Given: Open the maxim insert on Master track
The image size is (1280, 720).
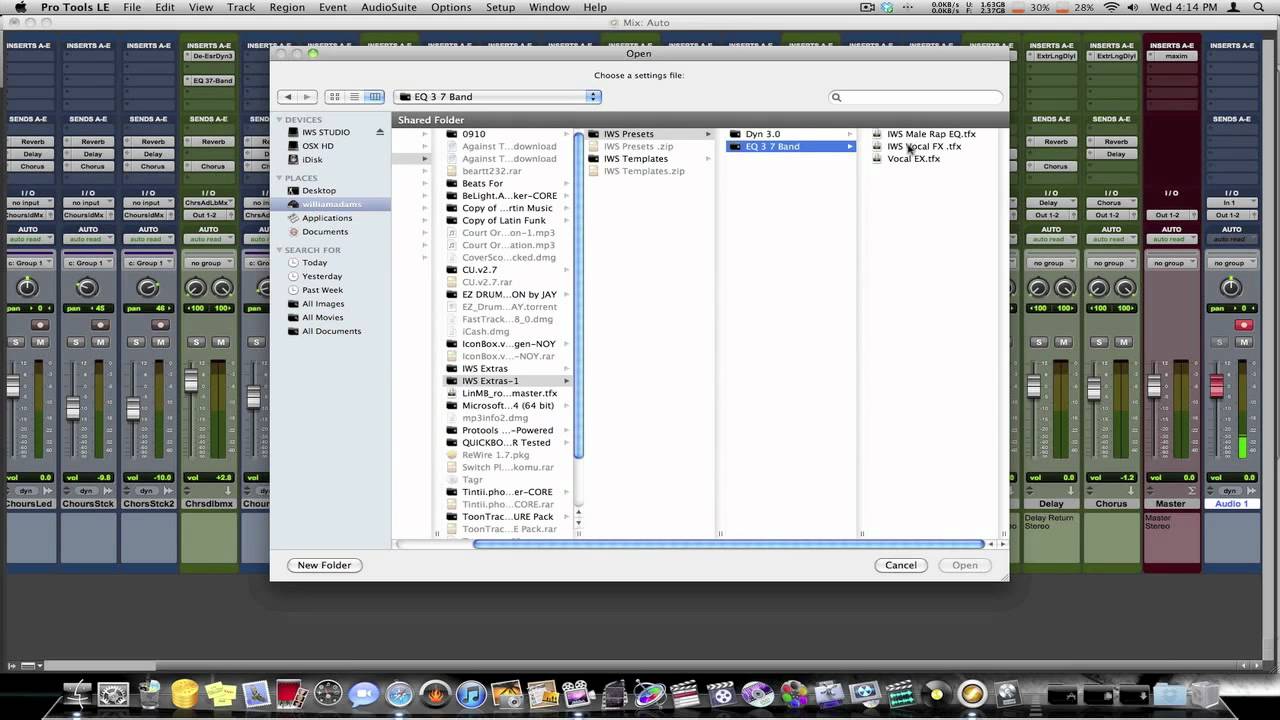Looking at the screenshot, I should coord(1171,56).
